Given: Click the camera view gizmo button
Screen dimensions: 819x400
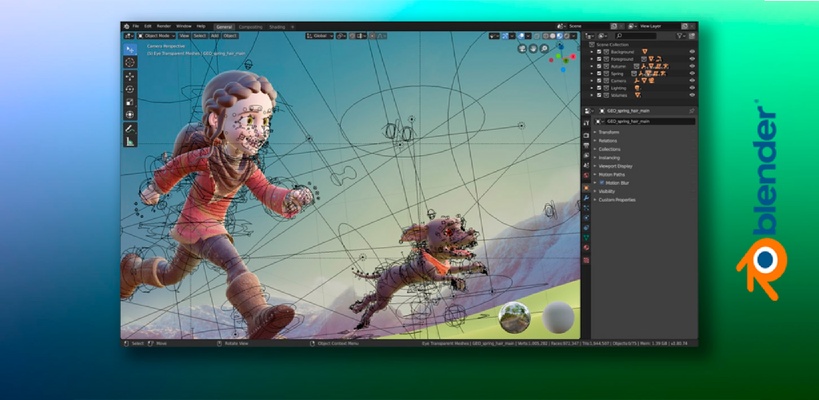Looking at the screenshot, I should click(x=522, y=48).
